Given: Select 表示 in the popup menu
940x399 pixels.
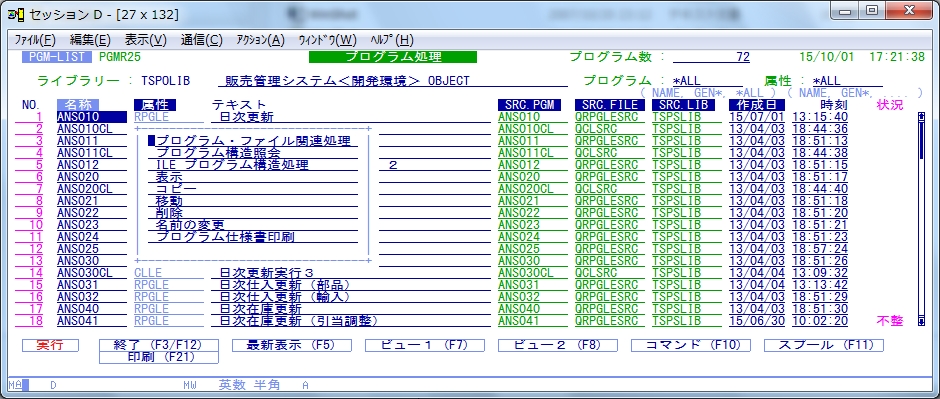Looking at the screenshot, I should click(x=253, y=177).
